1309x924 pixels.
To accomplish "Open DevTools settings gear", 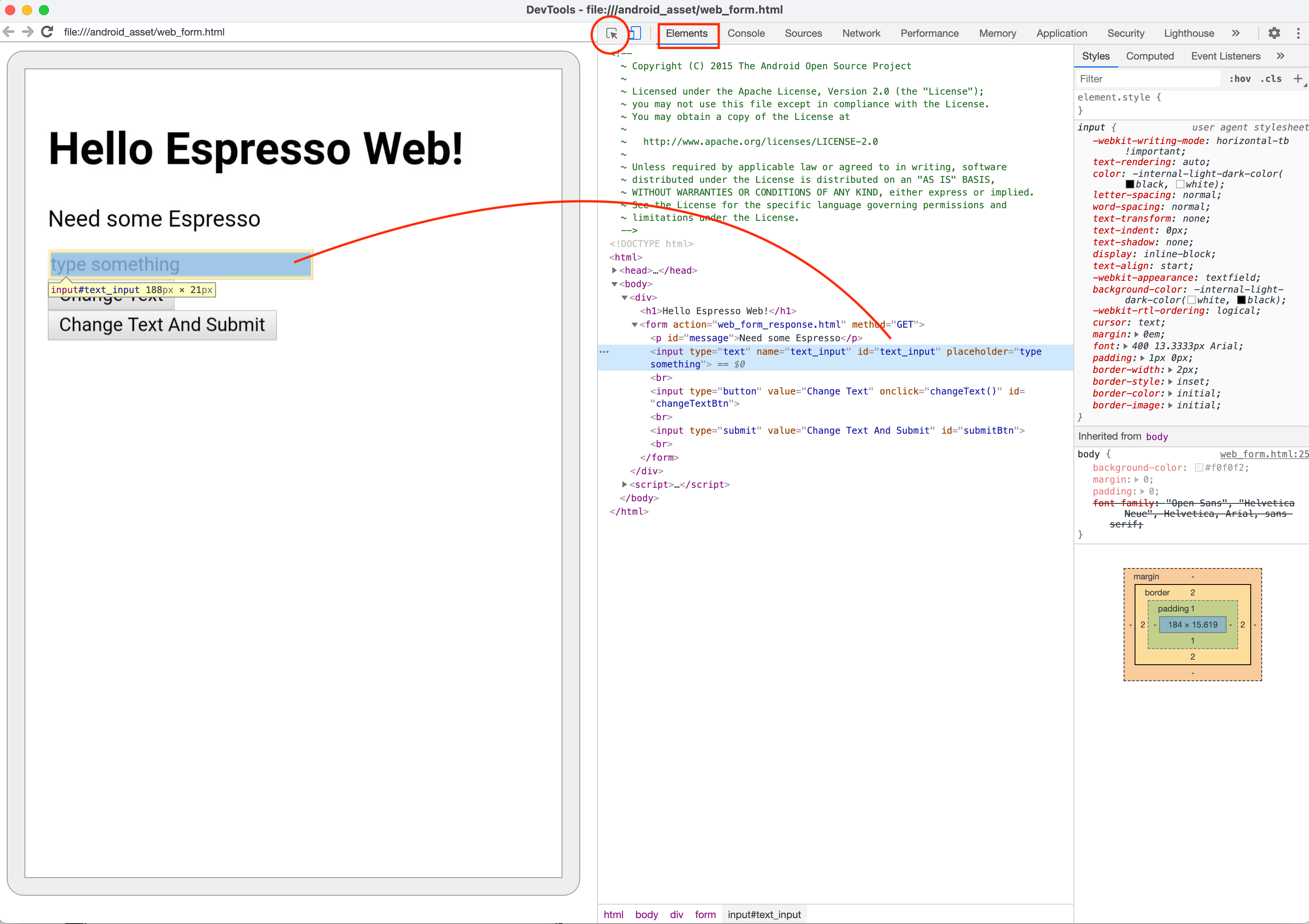I will pyautogui.click(x=1274, y=33).
